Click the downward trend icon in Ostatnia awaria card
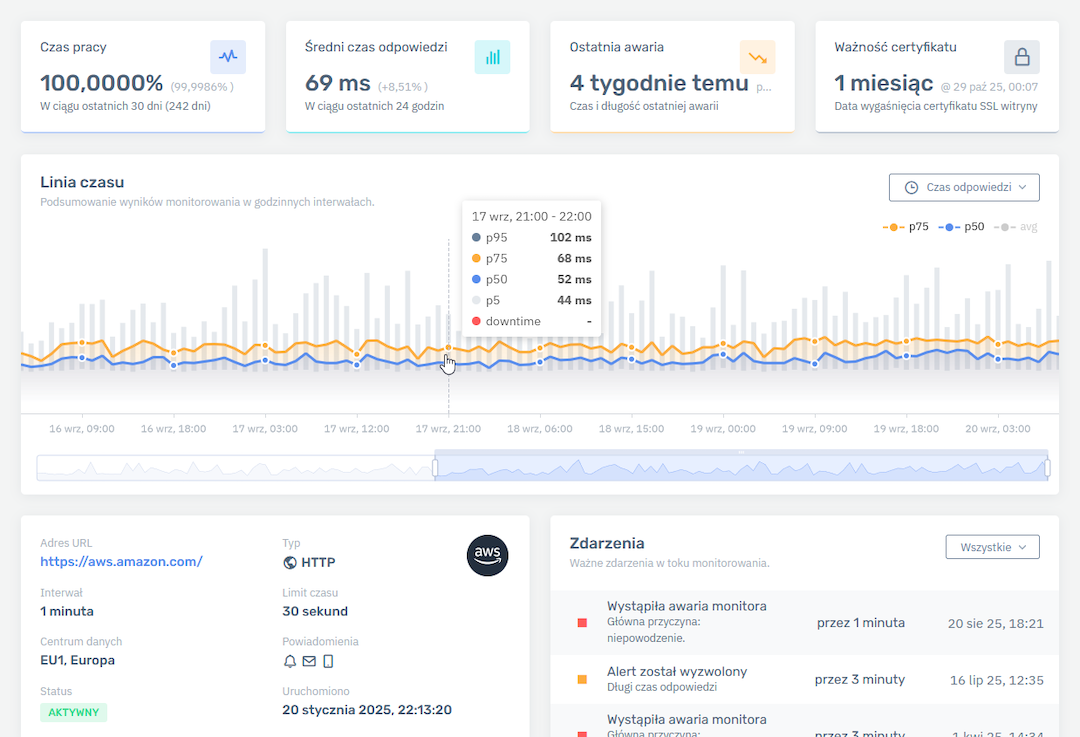 (x=757, y=57)
